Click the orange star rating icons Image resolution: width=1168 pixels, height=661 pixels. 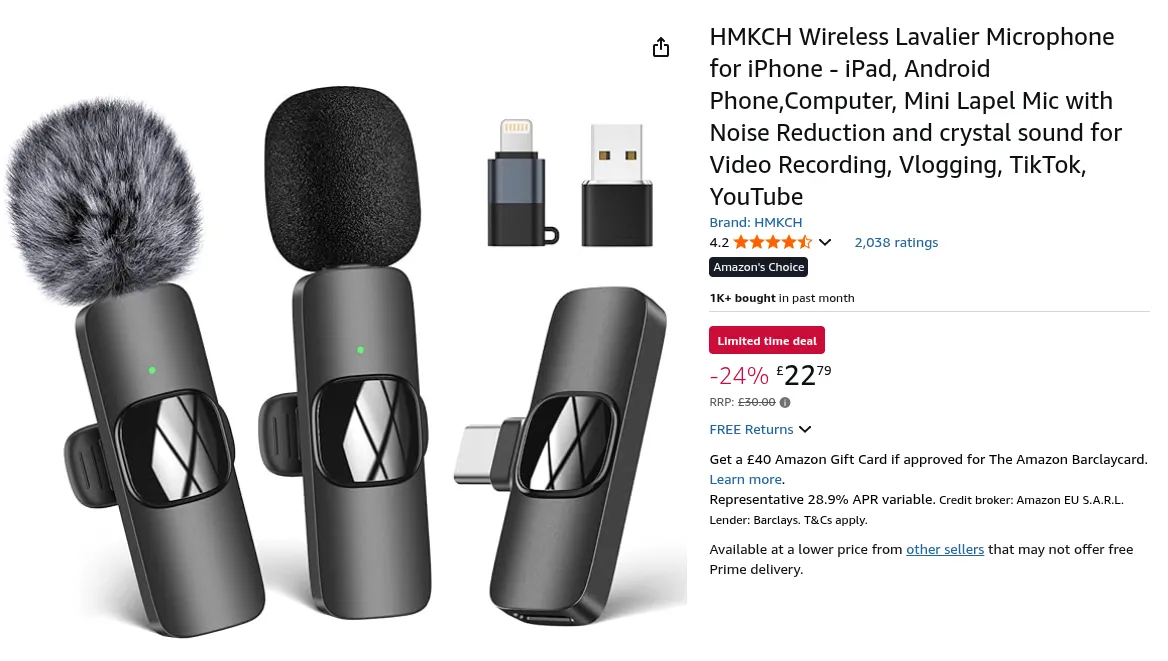point(772,242)
